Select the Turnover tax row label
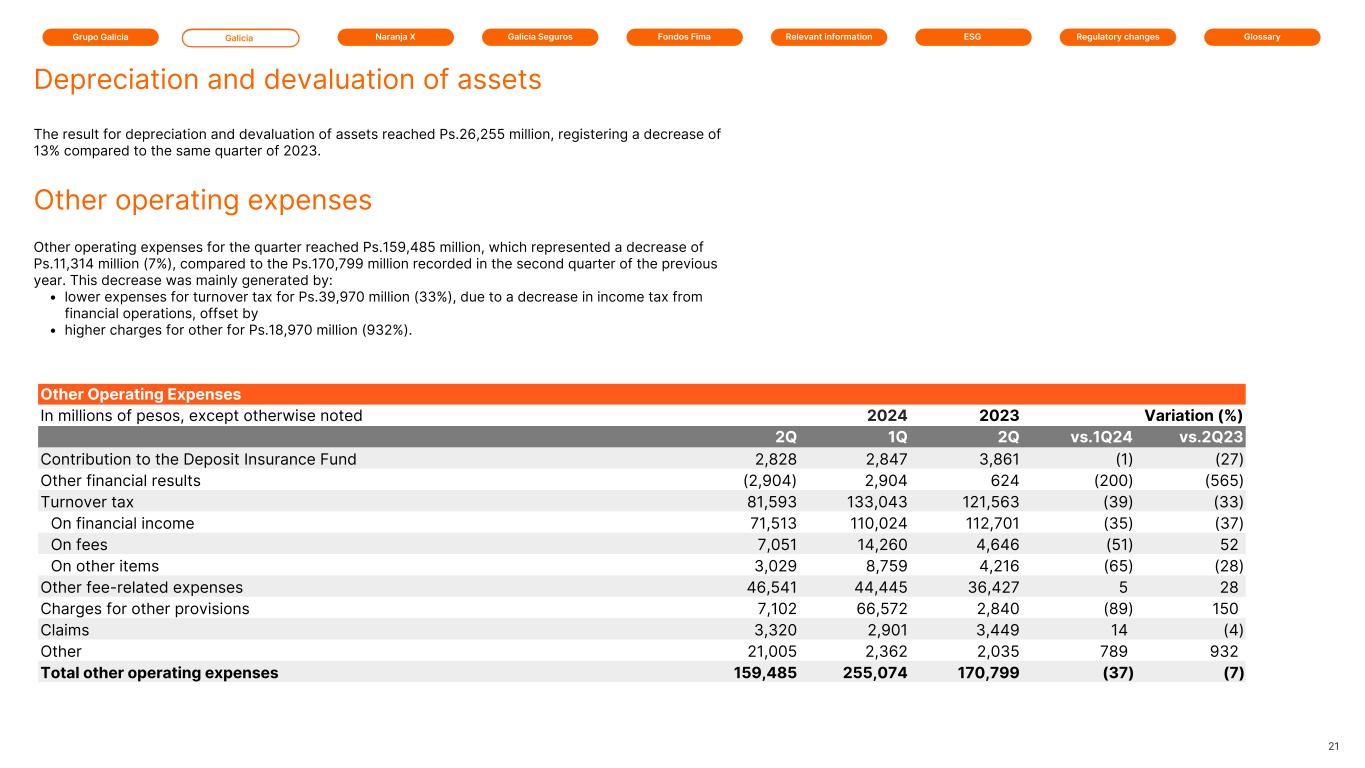Viewport: 1365px width, 768px height. click(x=87, y=502)
